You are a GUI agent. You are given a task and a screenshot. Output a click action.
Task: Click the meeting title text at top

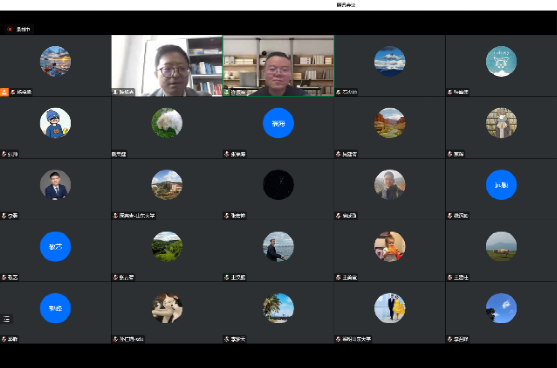point(346,5)
